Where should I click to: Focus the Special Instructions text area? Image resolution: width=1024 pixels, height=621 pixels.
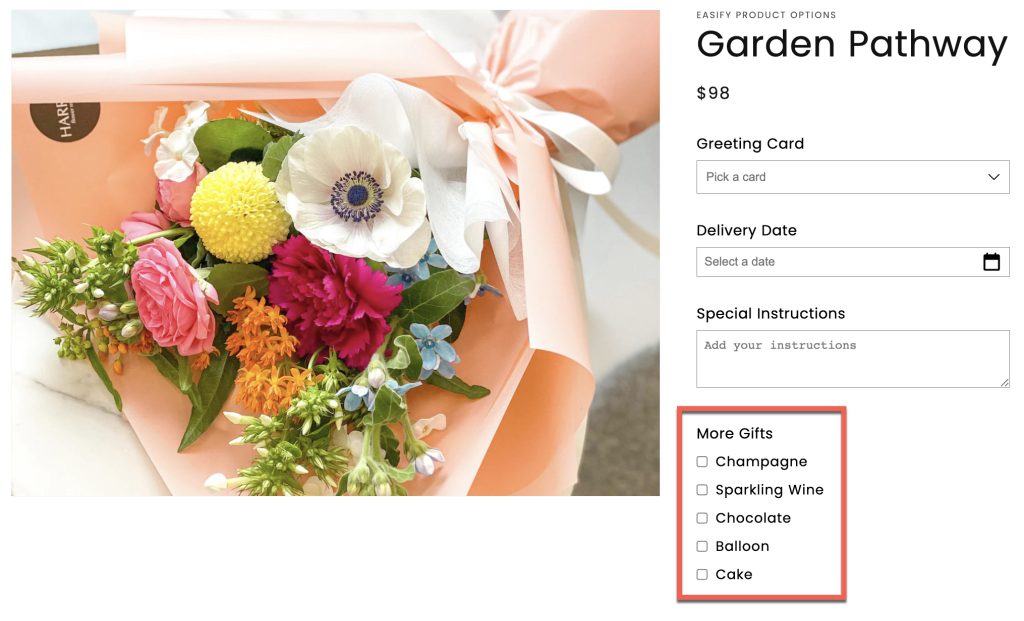[852, 358]
